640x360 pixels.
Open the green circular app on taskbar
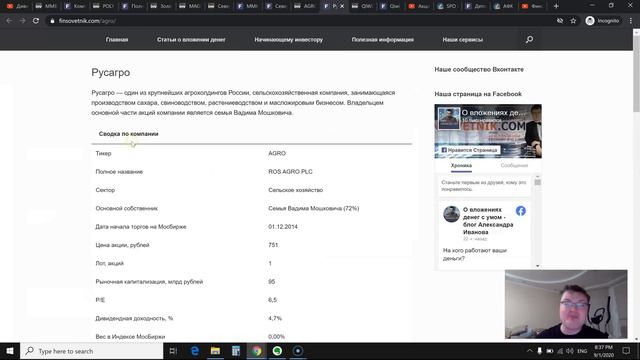(x=277, y=351)
